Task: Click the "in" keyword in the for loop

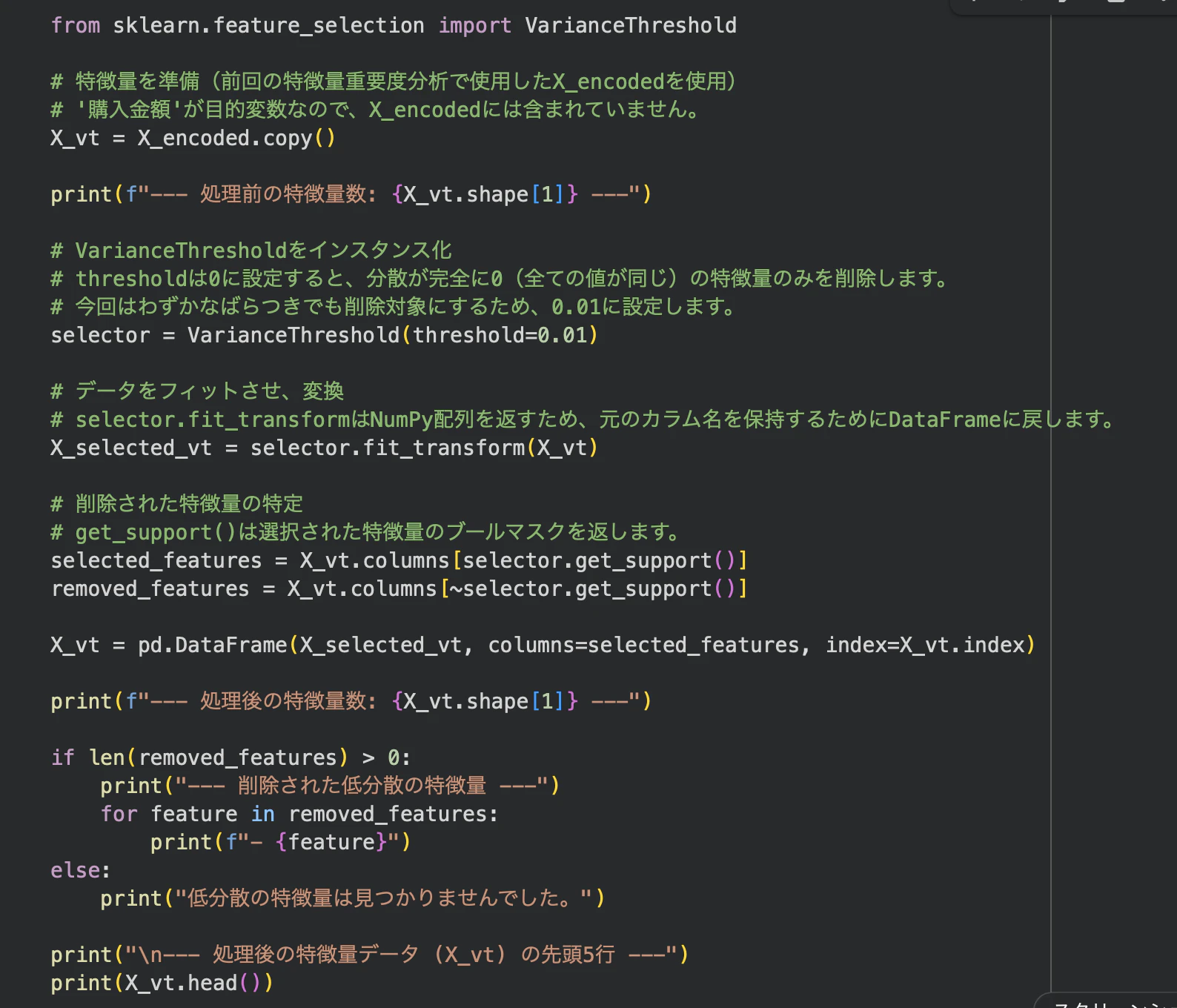Action: 262,814
